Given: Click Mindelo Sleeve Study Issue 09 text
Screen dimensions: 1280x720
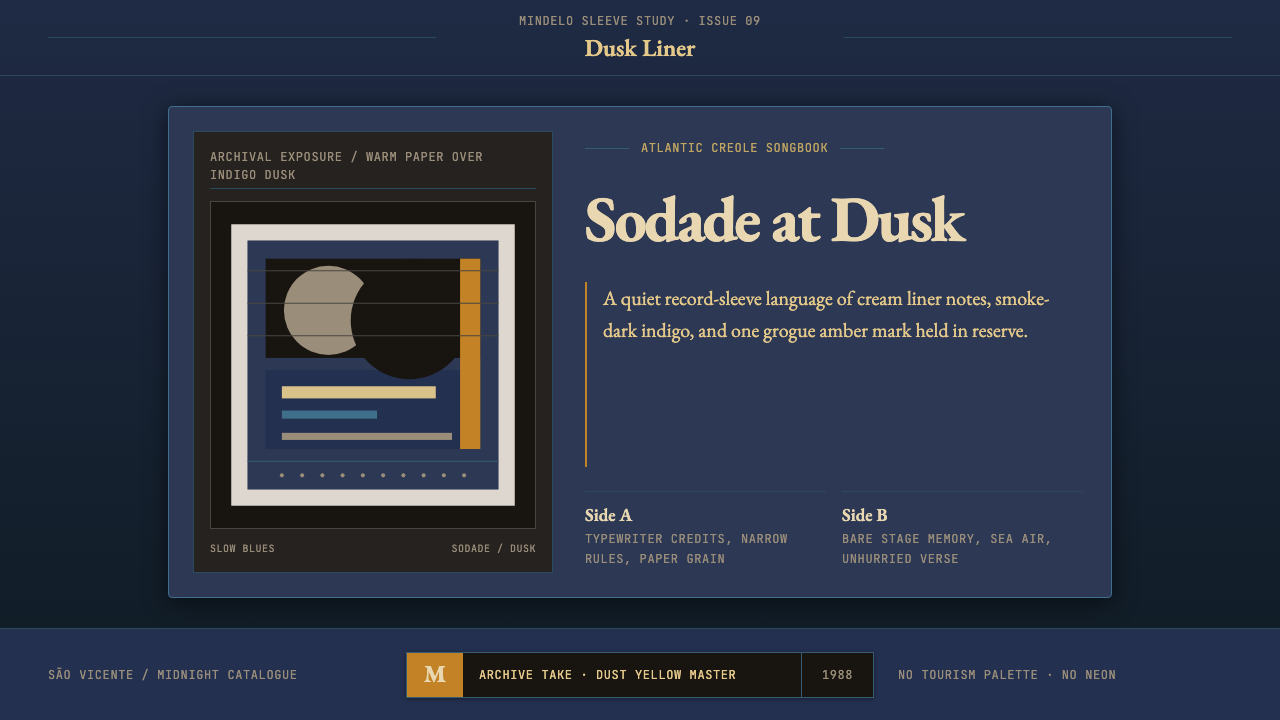Looking at the screenshot, I should pyautogui.click(x=640, y=21).
